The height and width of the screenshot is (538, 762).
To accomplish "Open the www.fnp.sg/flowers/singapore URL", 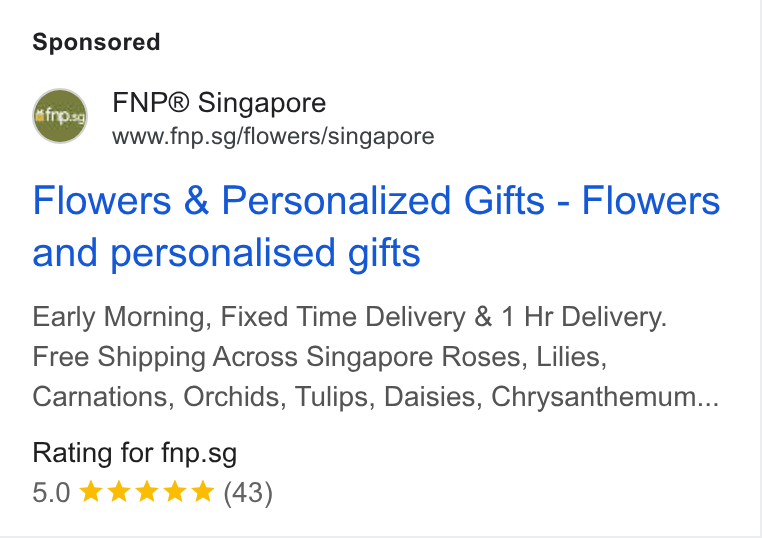I will pyautogui.click(x=273, y=137).
